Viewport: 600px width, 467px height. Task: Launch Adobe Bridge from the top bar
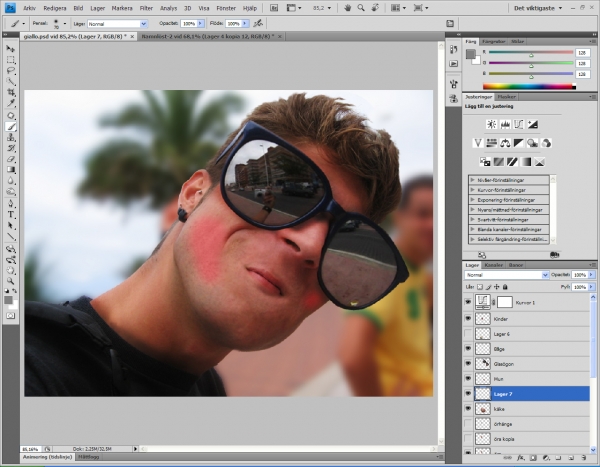tap(274, 8)
